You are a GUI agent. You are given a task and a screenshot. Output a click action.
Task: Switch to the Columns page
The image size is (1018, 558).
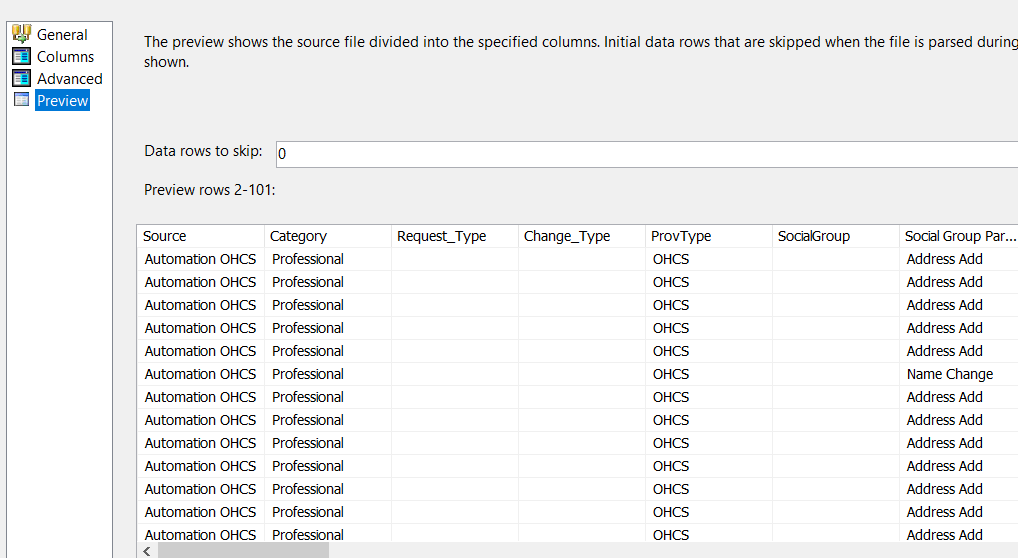coord(65,56)
